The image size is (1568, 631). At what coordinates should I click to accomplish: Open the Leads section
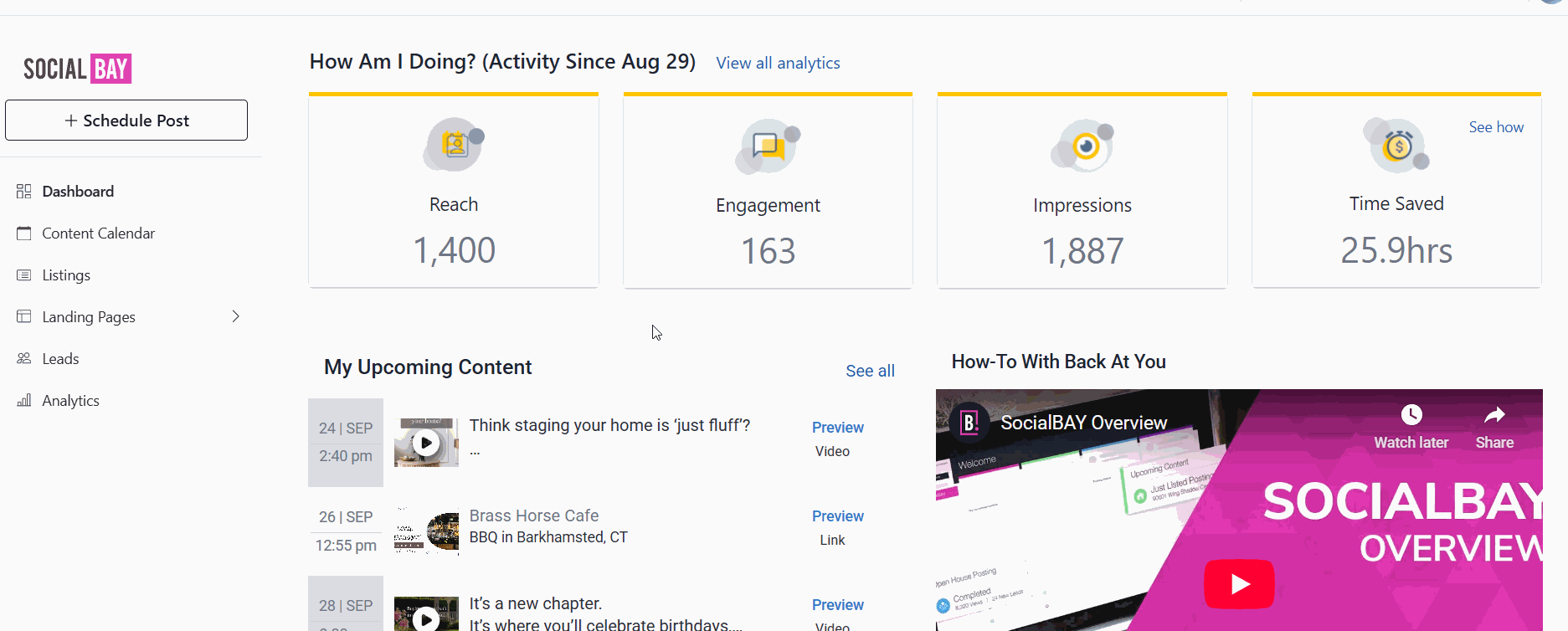pos(60,359)
